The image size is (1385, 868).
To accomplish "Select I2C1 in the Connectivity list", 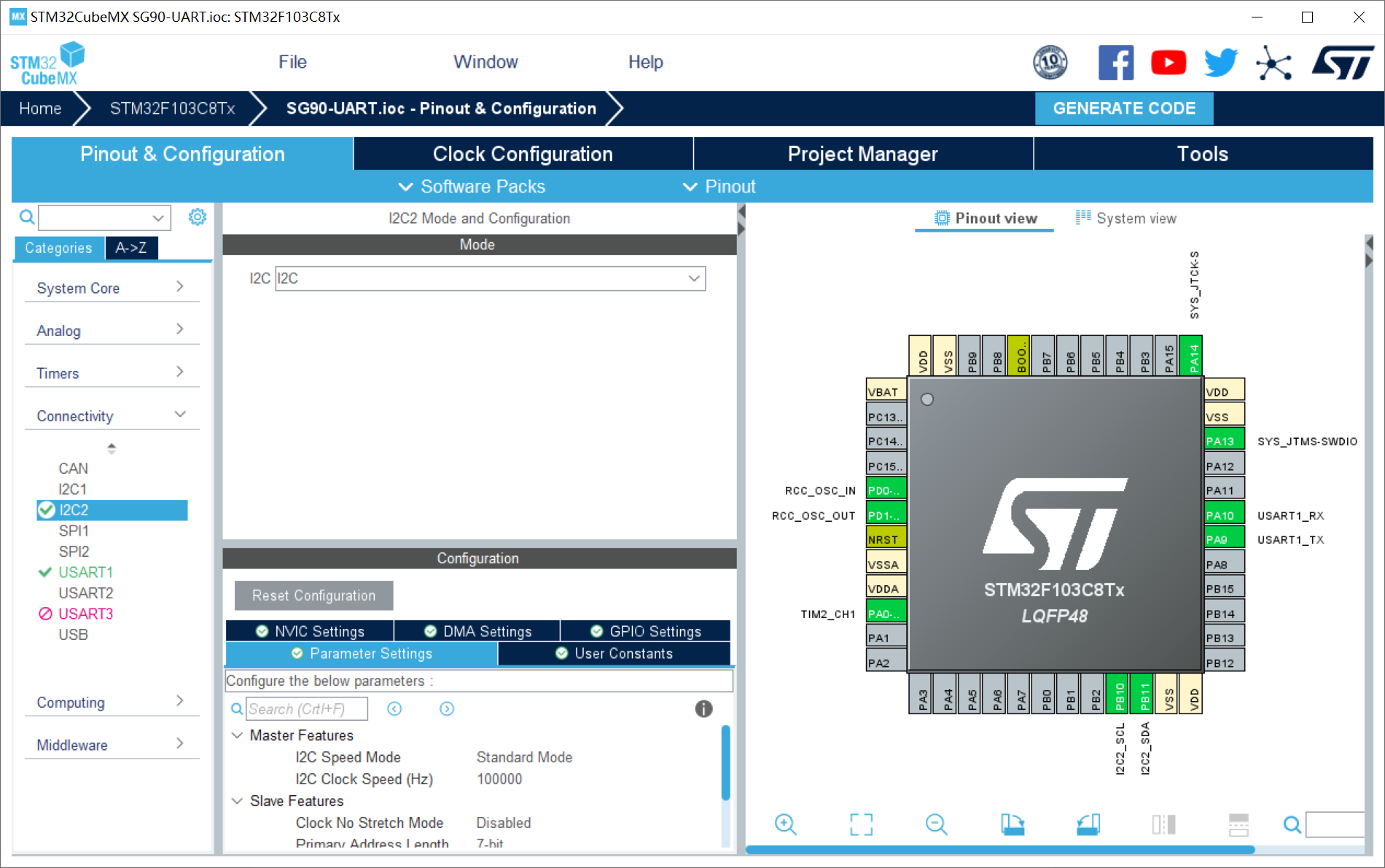I will click(x=72, y=489).
